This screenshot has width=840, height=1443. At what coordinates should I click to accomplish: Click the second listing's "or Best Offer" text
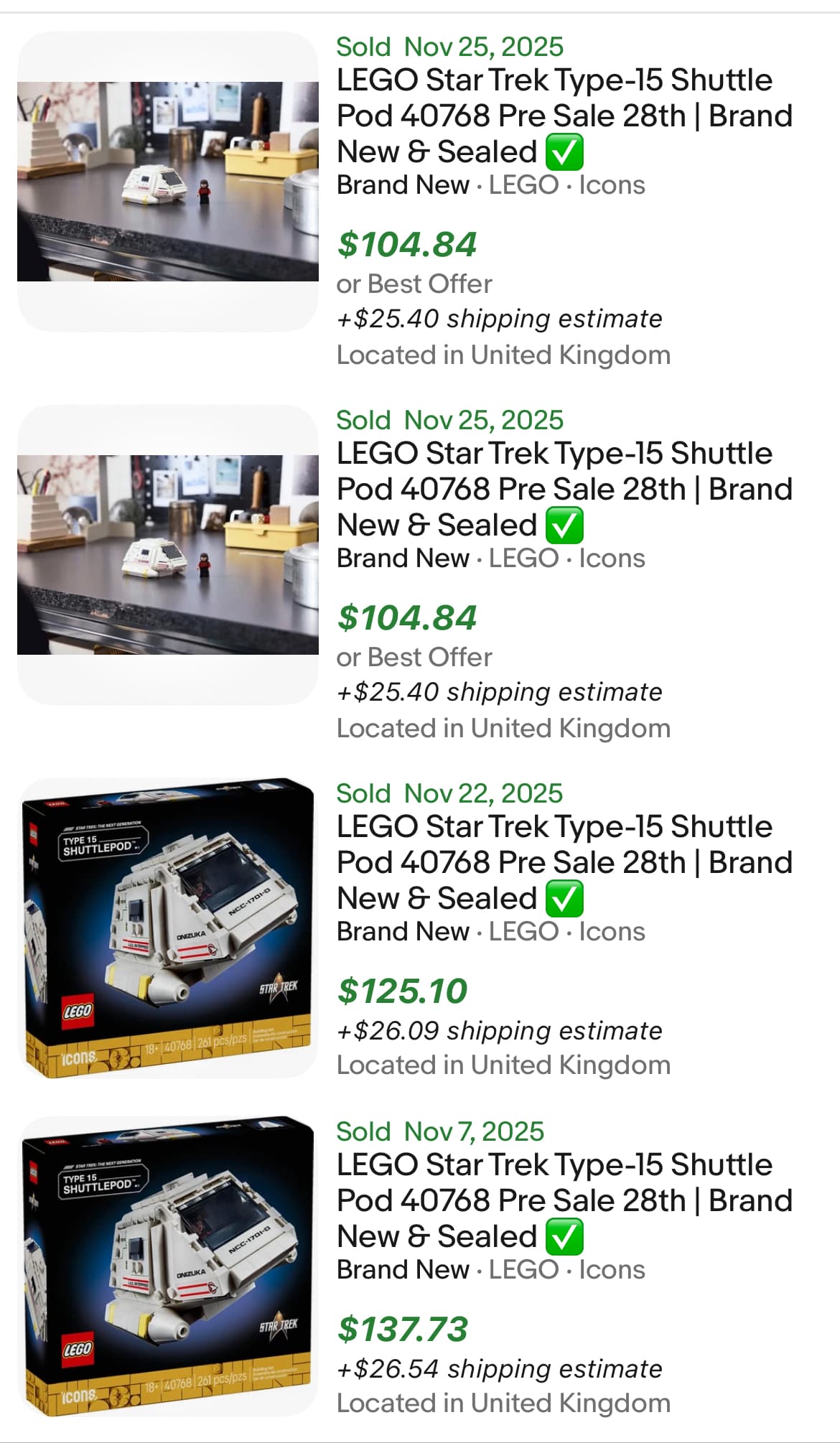tap(414, 658)
